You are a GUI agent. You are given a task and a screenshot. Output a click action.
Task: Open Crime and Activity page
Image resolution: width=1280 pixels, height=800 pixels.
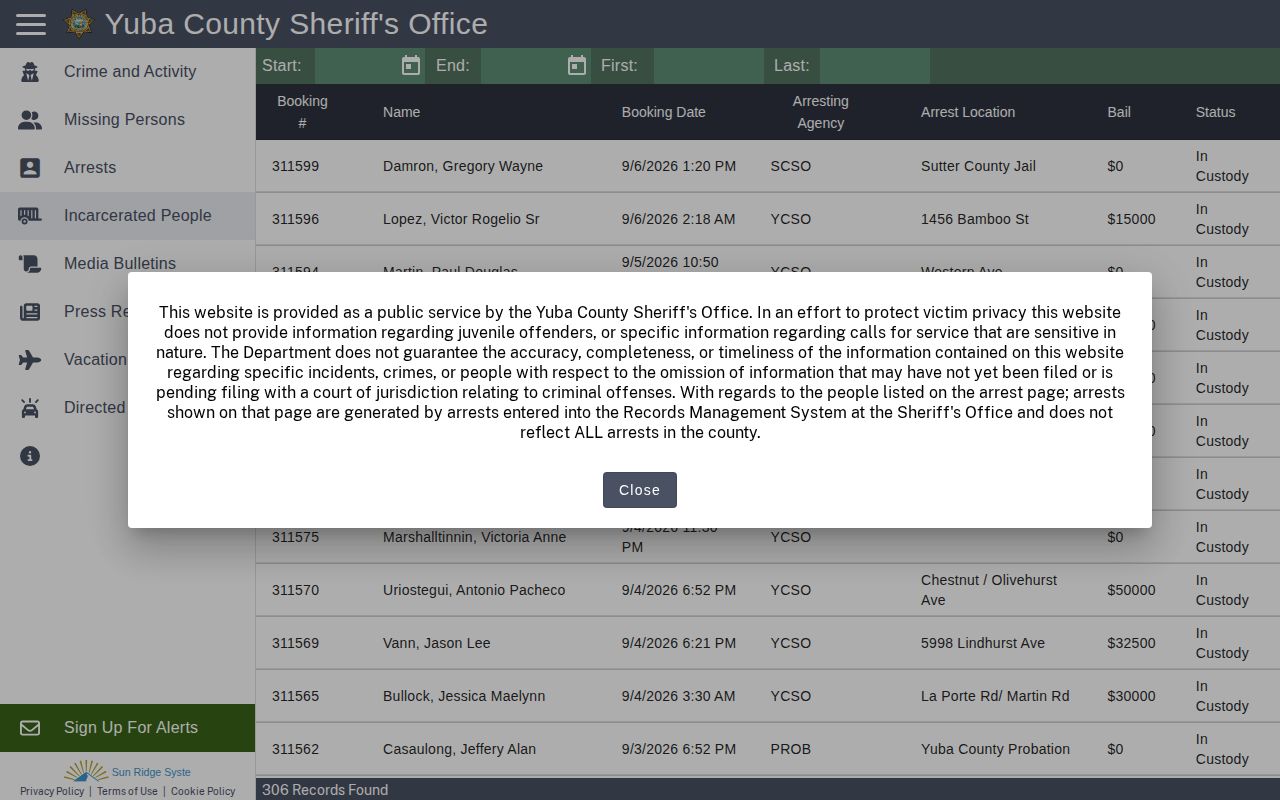130,72
